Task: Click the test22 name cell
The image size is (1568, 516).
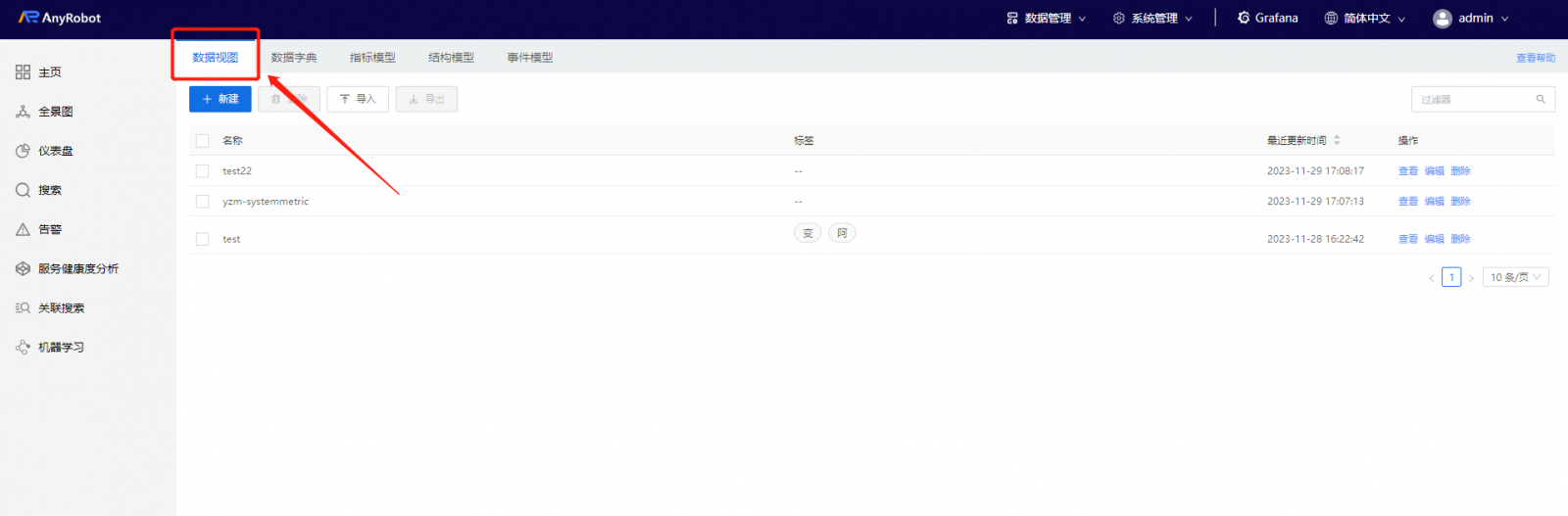Action: click(x=237, y=170)
